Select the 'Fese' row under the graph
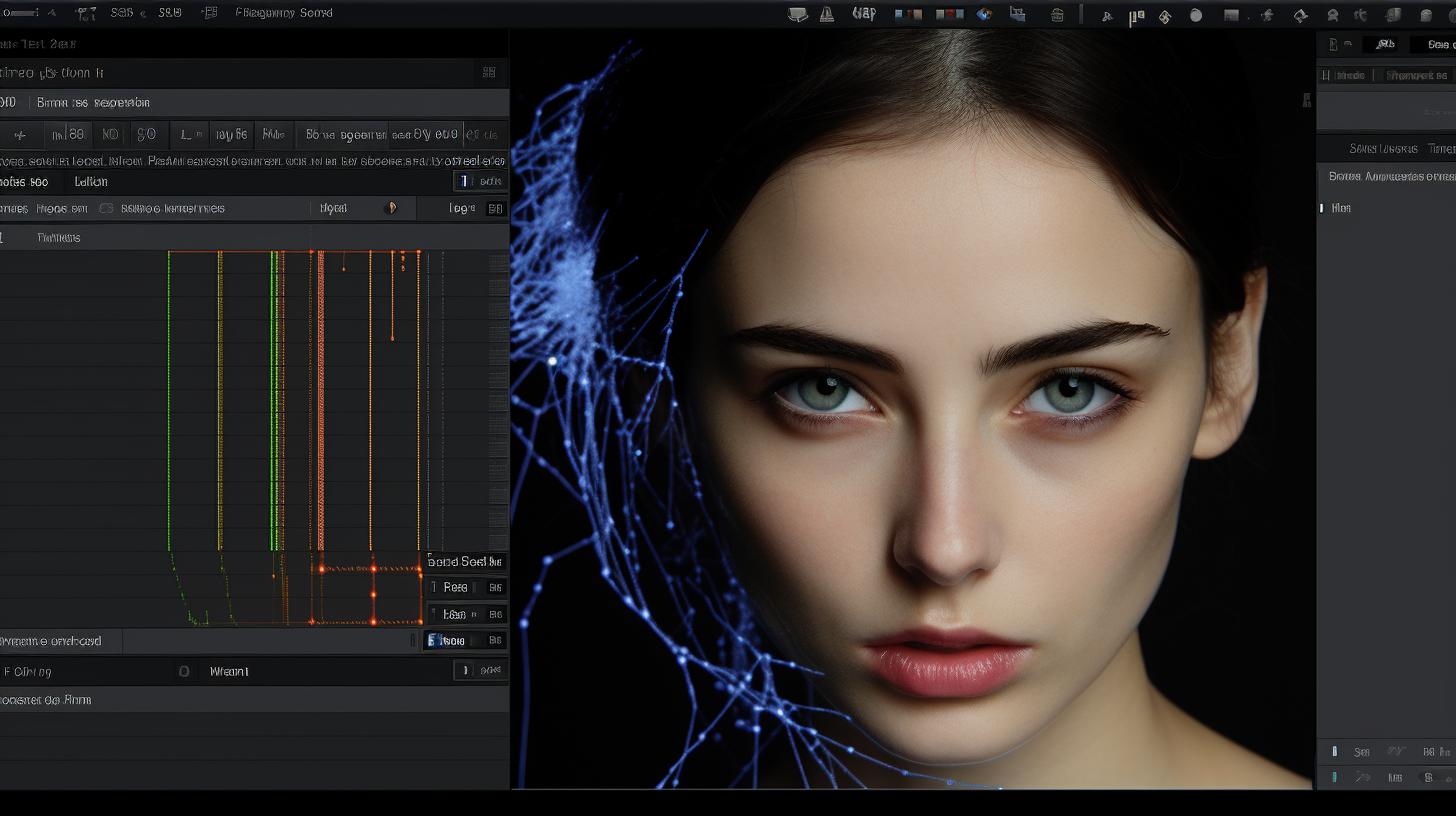 click(467, 588)
